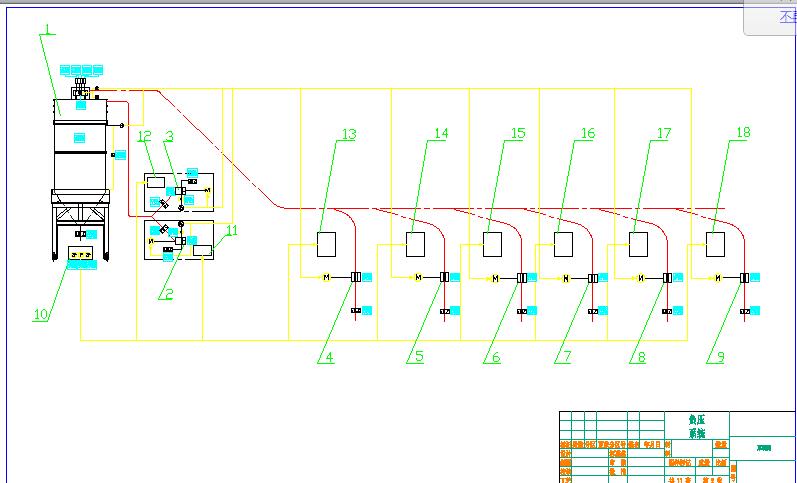Select the rectangle box indicated by label 16
Screen dimensions: 797x483
click(x=563, y=245)
